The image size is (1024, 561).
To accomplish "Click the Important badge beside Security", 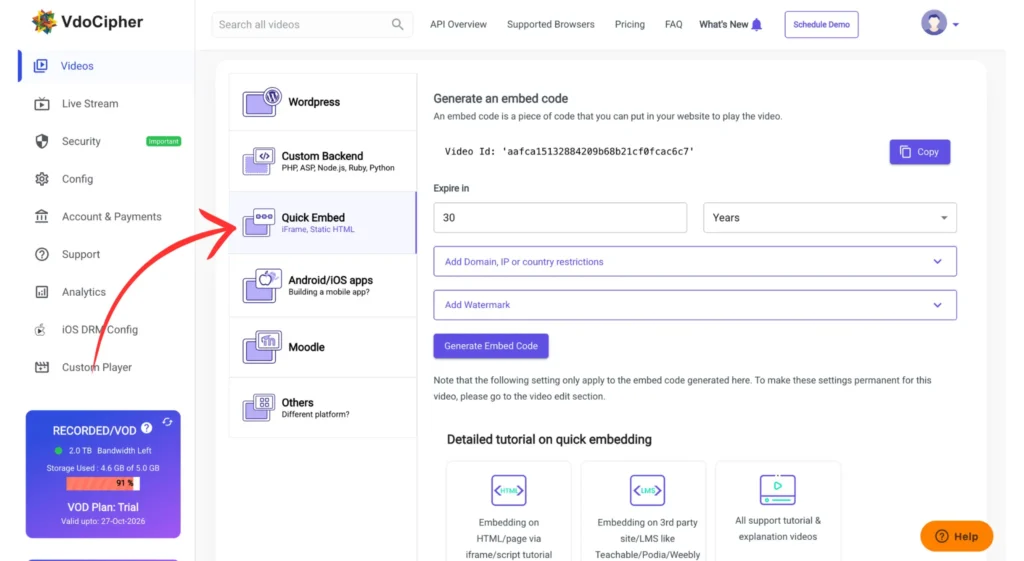I will pos(163,141).
